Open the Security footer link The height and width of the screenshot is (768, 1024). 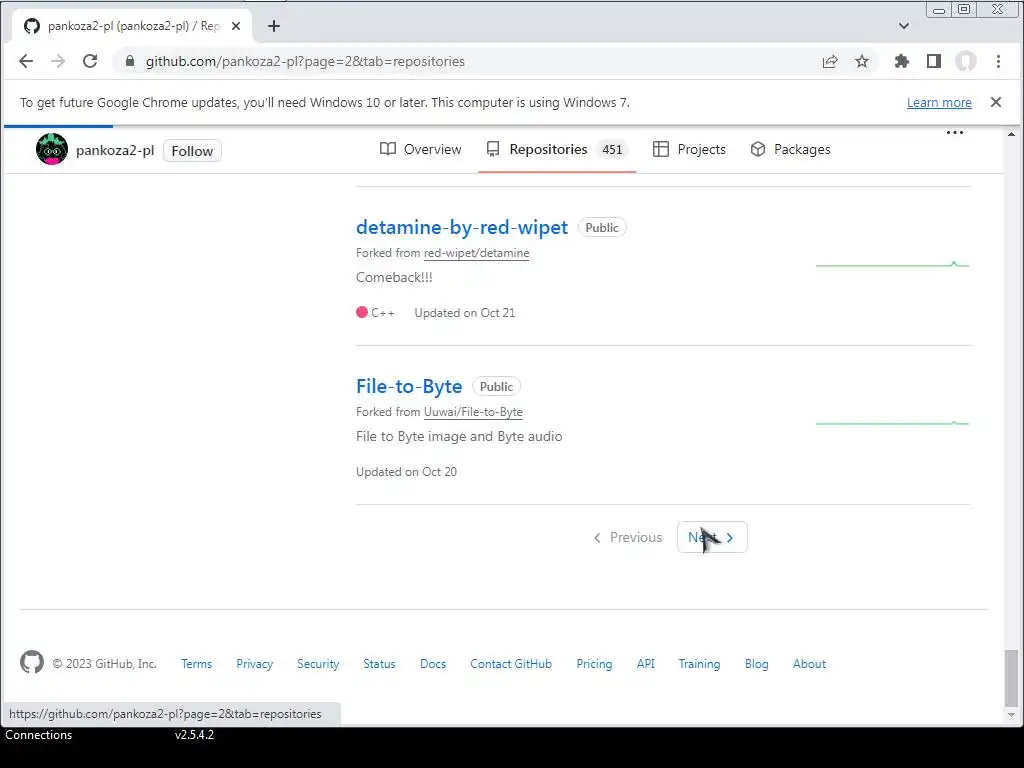pos(318,664)
